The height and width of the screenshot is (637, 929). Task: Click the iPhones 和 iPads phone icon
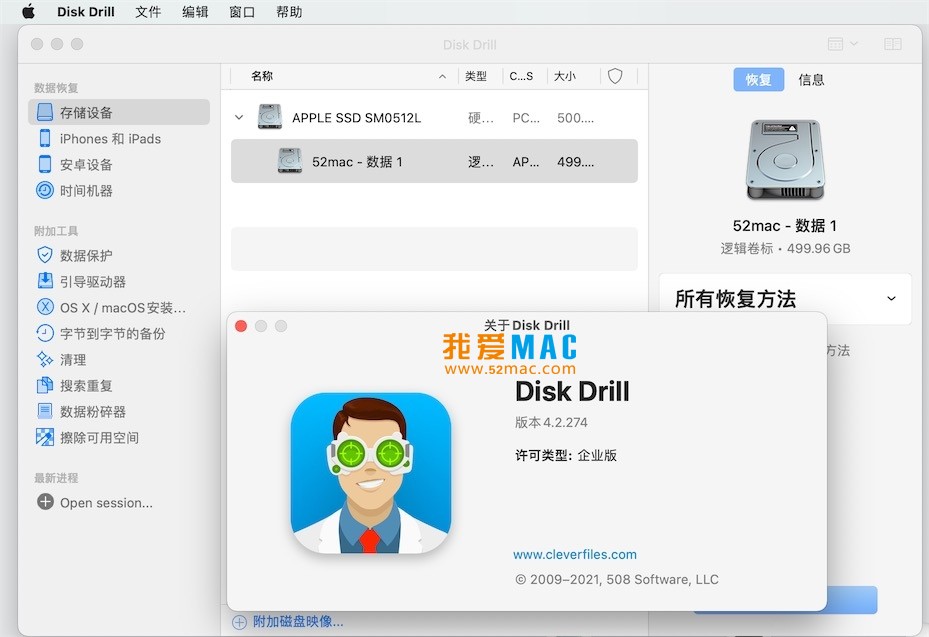tap(45, 138)
